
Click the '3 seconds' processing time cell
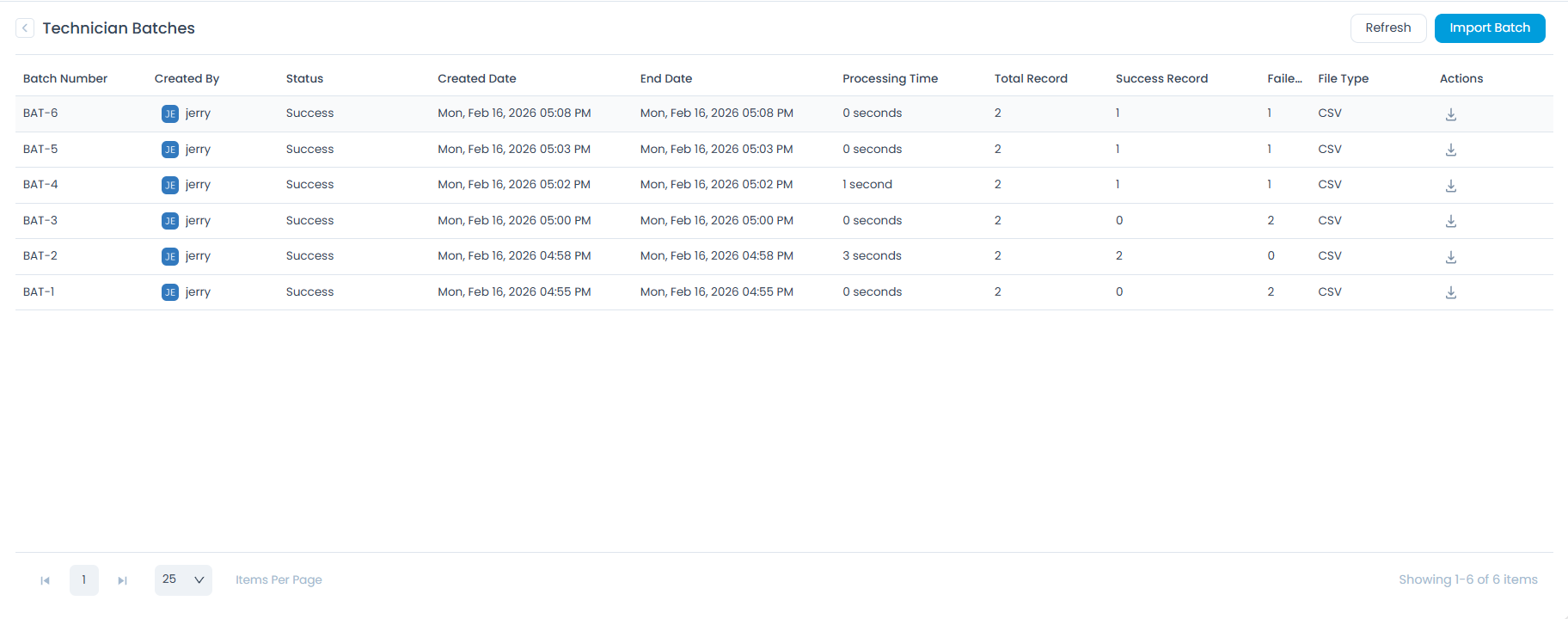coord(872,255)
